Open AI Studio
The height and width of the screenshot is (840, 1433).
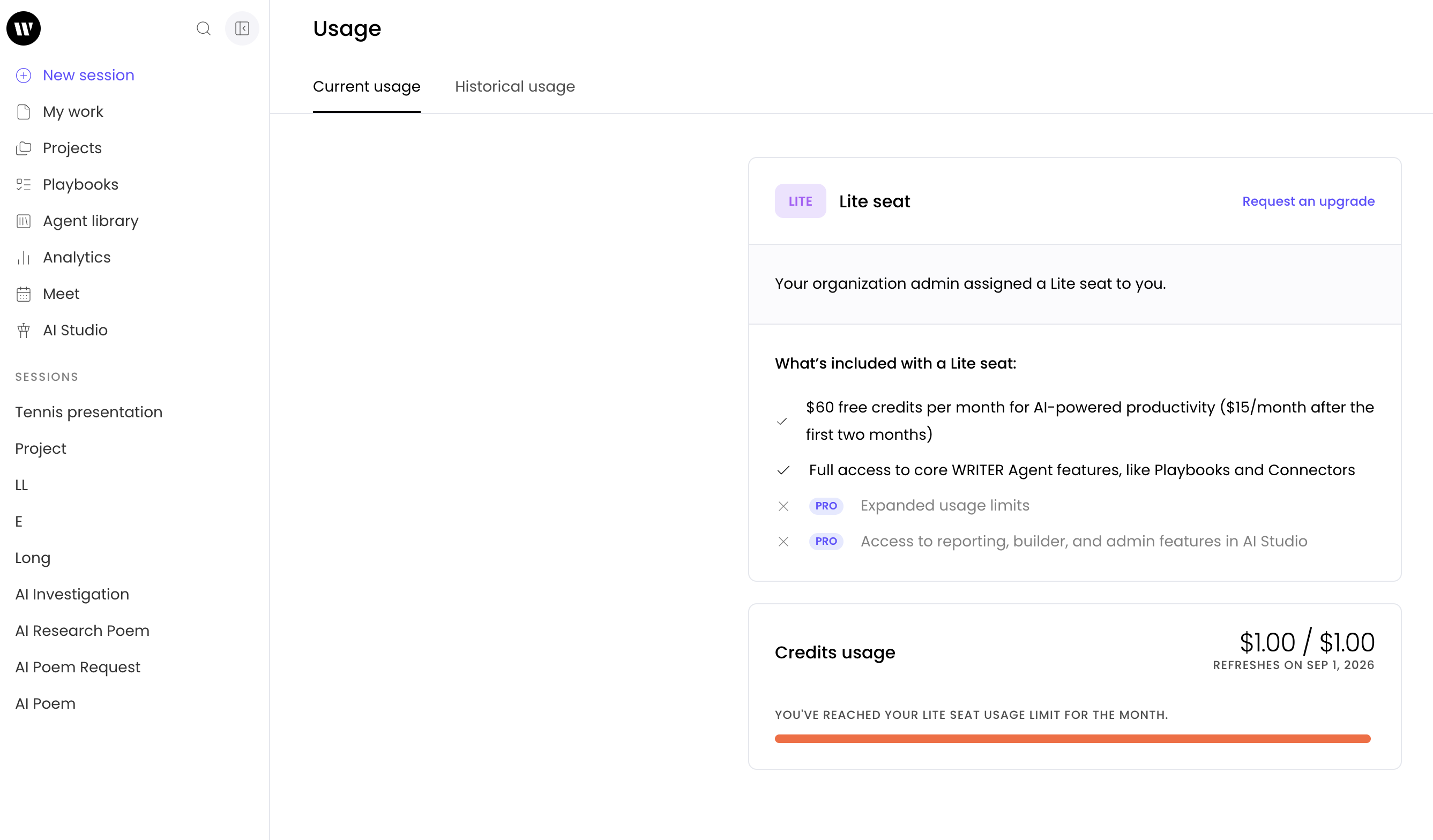(x=75, y=330)
